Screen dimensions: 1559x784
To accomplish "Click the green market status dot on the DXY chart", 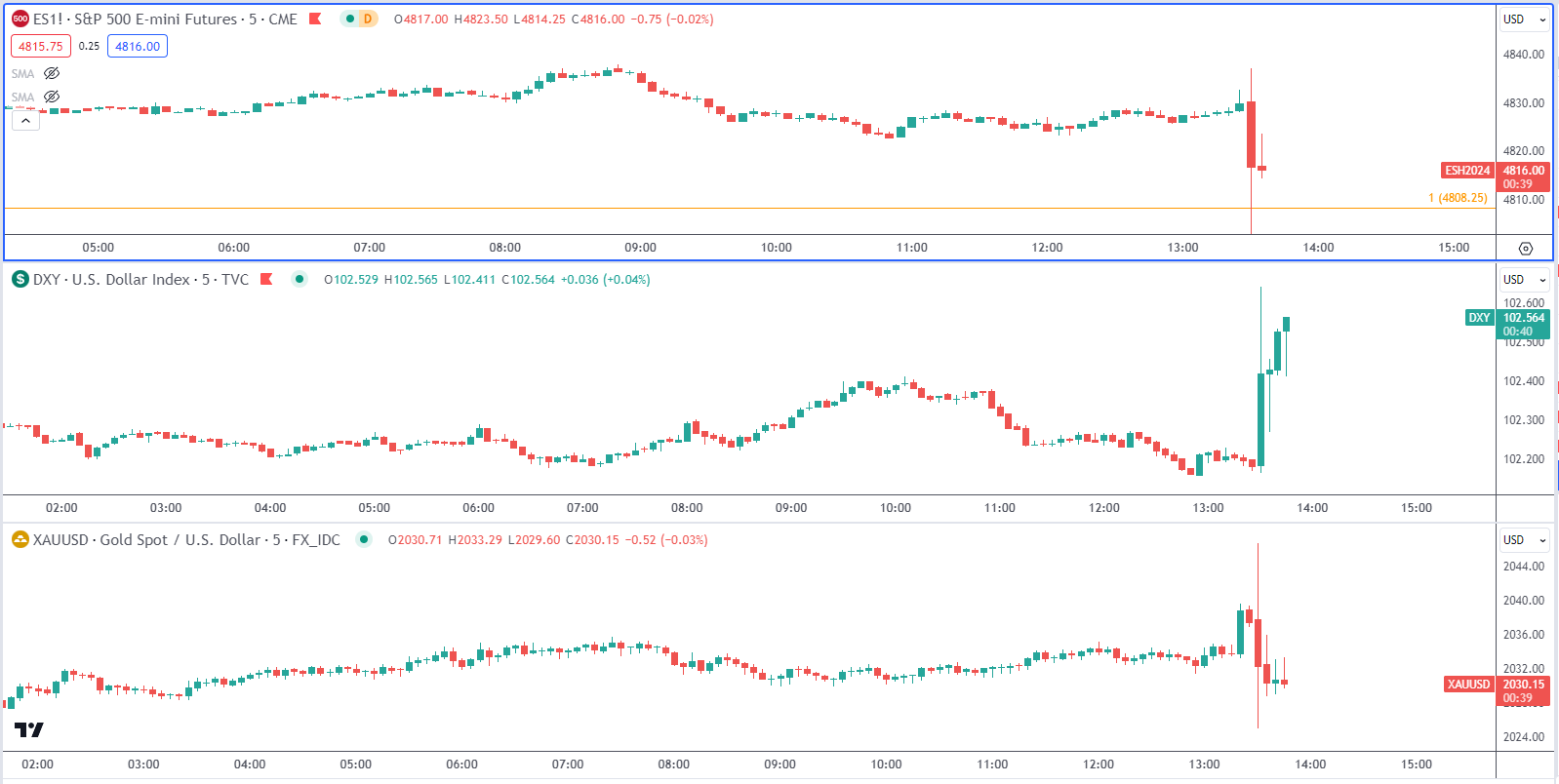I will (300, 279).
